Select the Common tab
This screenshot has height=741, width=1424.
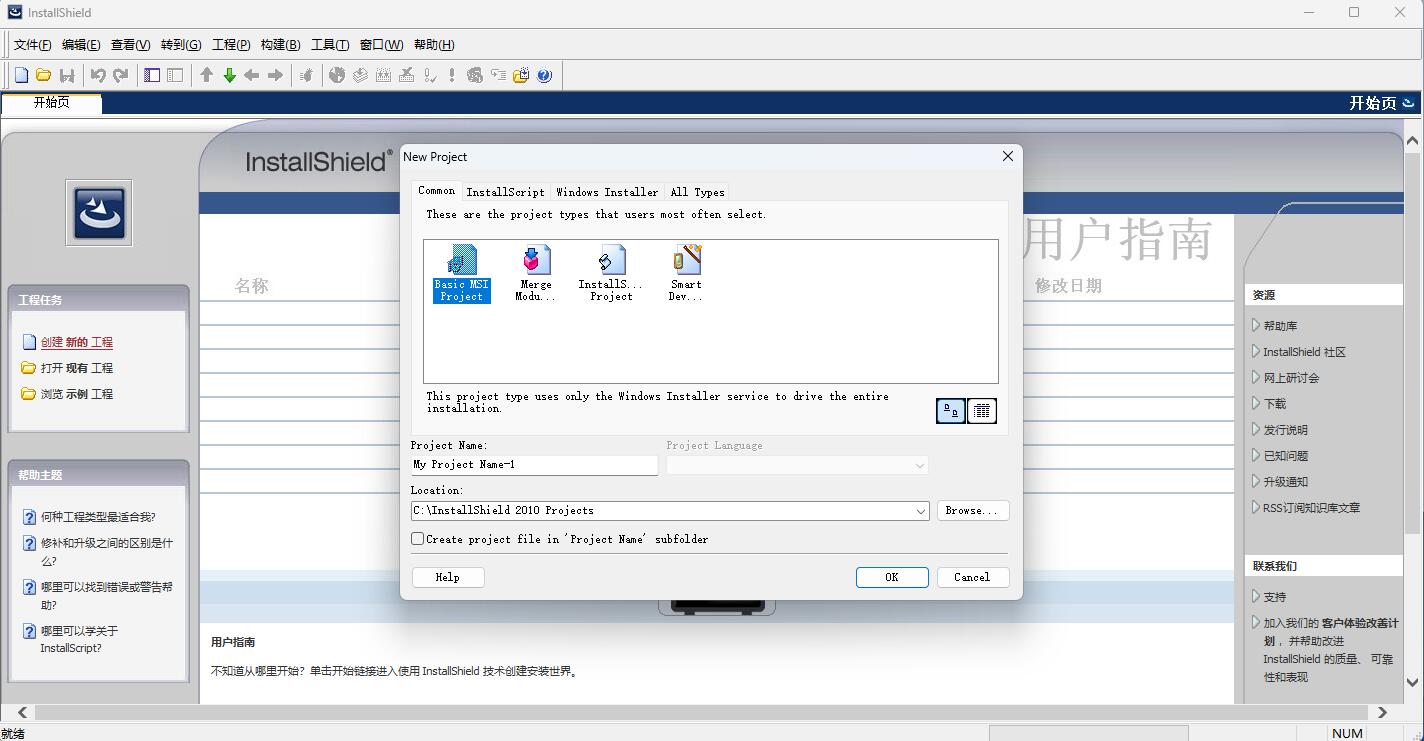436,190
